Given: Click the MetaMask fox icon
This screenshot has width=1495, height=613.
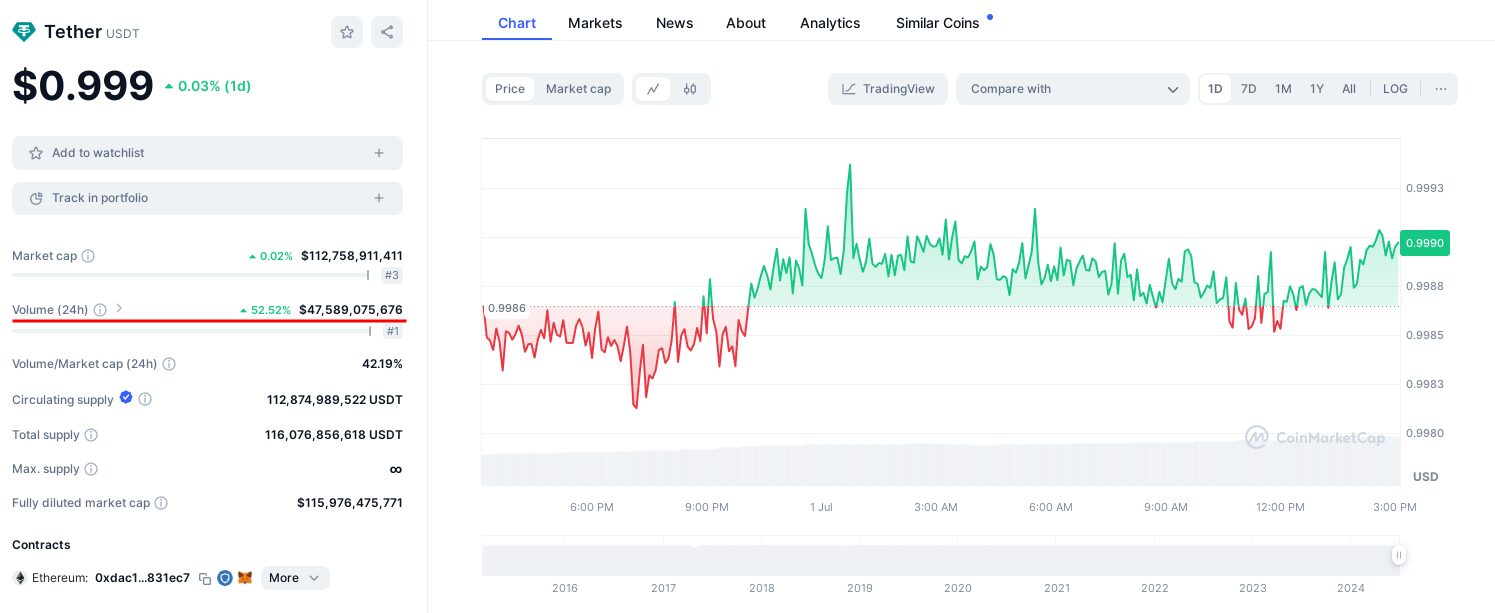Looking at the screenshot, I should pyautogui.click(x=245, y=578).
